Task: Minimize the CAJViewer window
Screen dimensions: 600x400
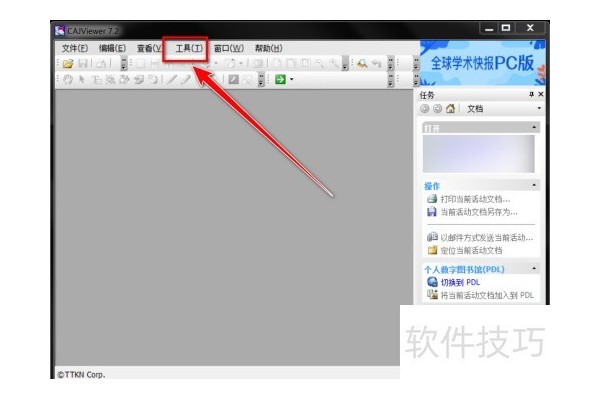Action: pyautogui.click(x=489, y=28)
